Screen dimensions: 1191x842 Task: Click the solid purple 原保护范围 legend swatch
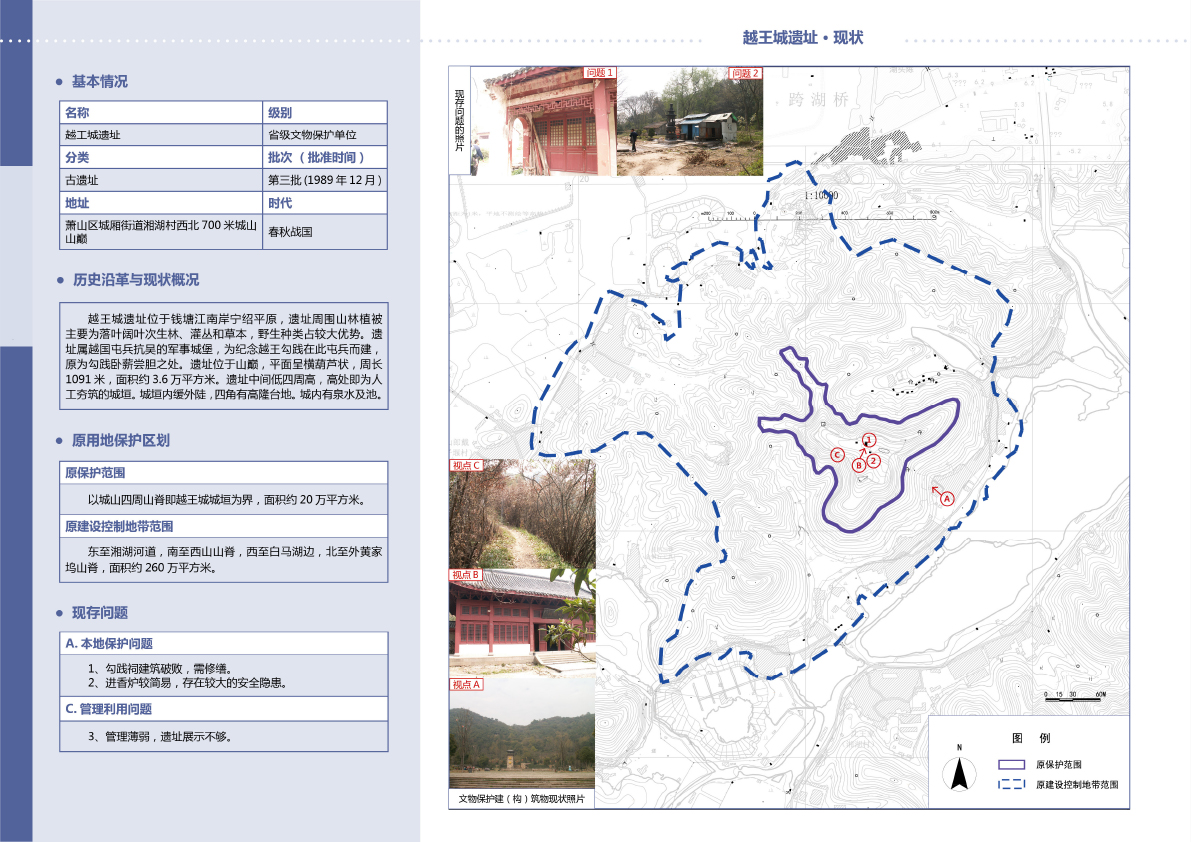pyautogui.click(x=1012, y=764)
